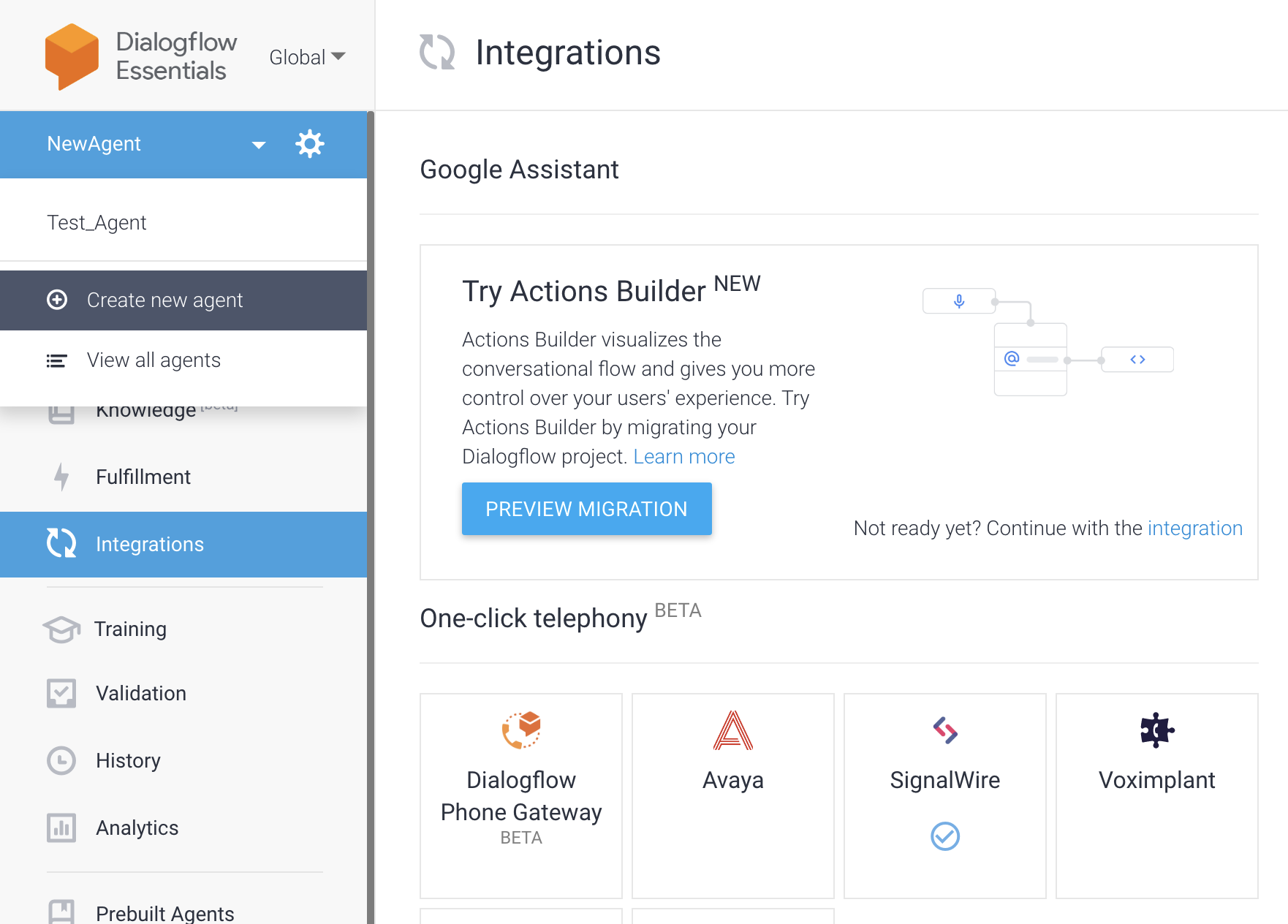The height and width of the screenshot is (924, 1288).
Task: Open Validation via its checkmark icon
Action: coord(61,693)
